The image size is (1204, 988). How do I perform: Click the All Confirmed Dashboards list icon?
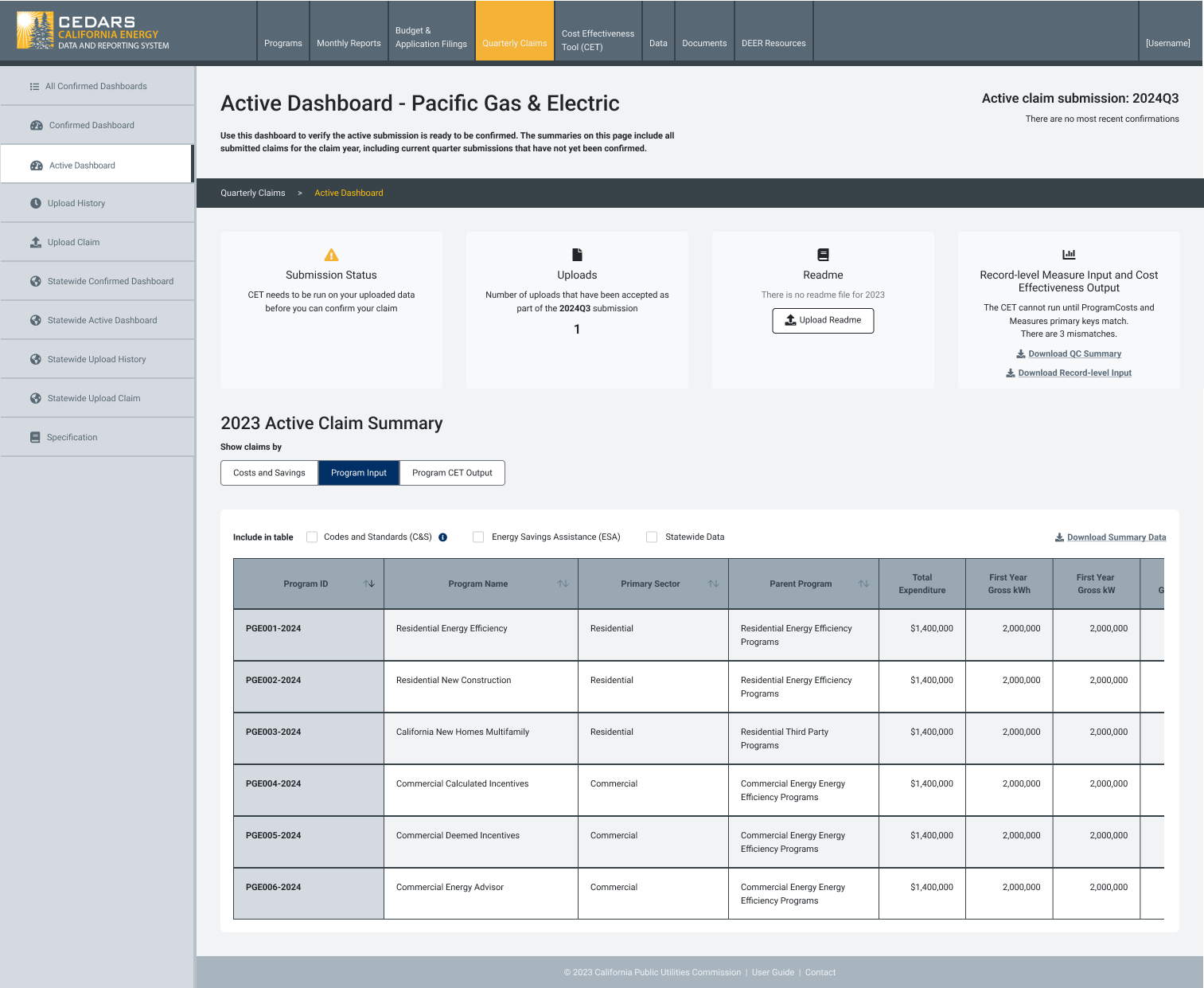[x=34, y=87]
